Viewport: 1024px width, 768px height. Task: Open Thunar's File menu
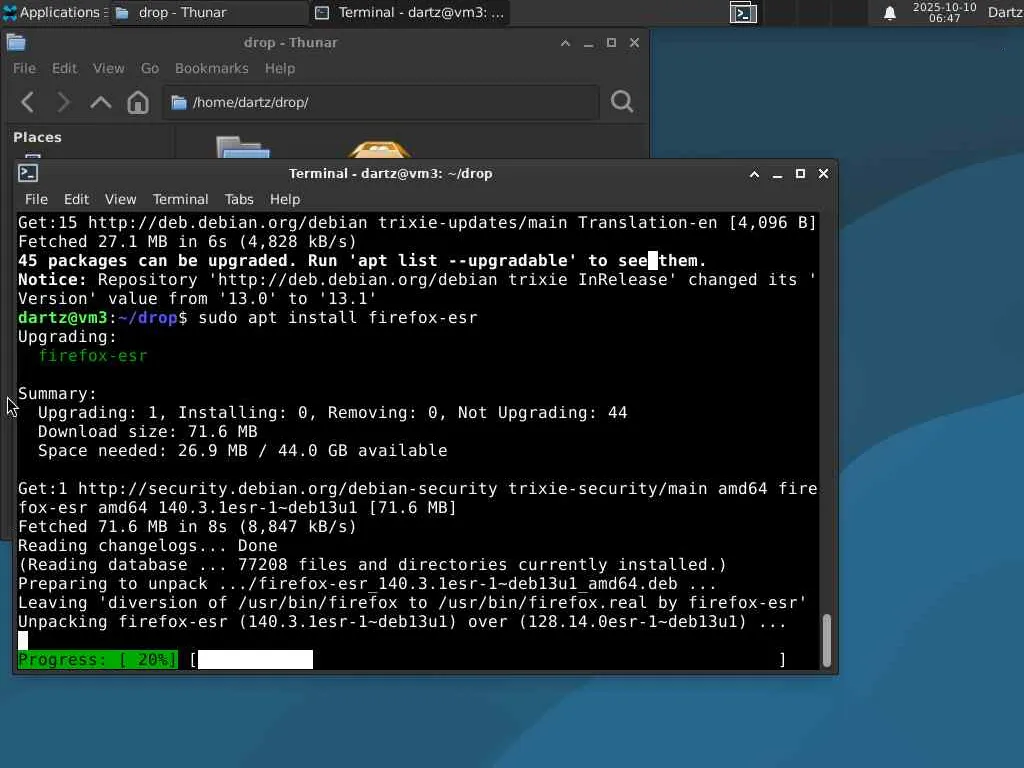[24, 69]
